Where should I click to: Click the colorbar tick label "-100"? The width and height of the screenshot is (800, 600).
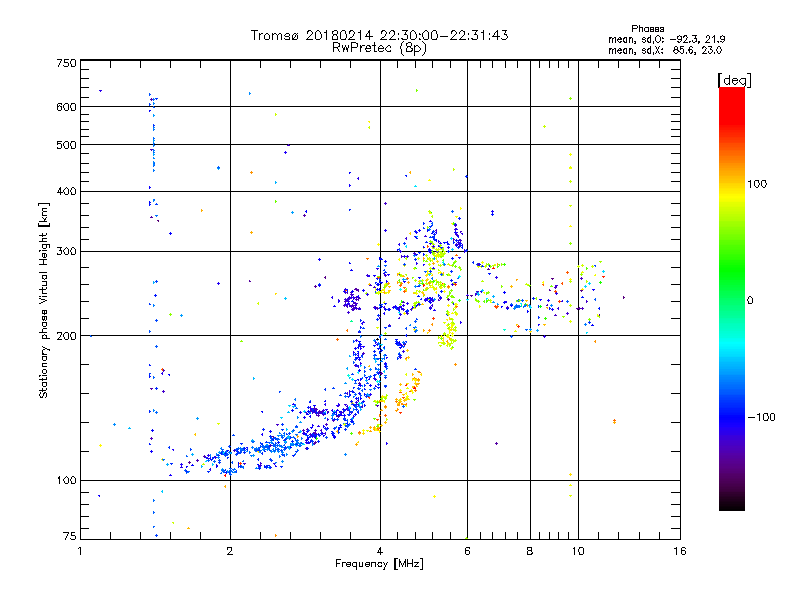pyautogui.click(x=761, y=417)
